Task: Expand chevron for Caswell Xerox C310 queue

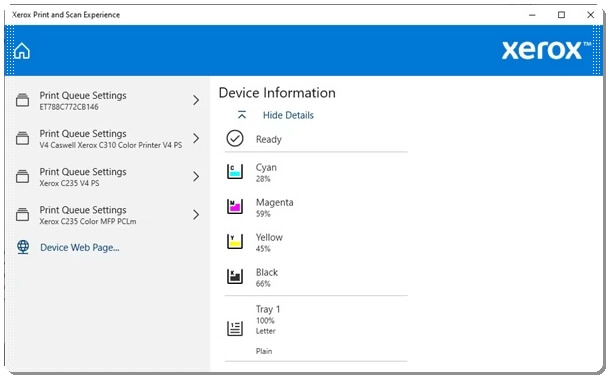Action: click(x=196, y=138)
